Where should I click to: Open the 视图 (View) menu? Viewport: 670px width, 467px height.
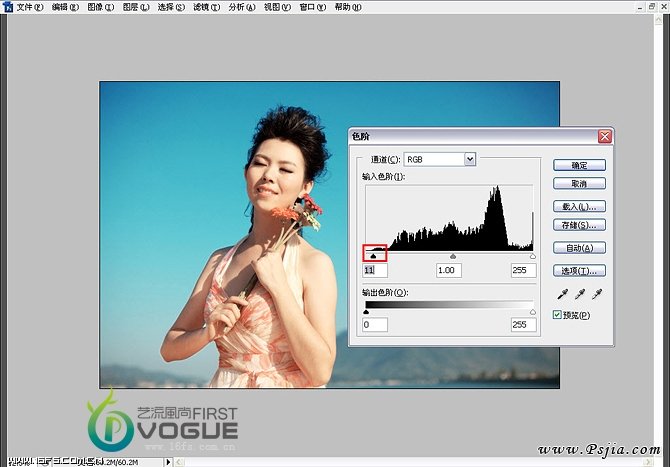277,7
